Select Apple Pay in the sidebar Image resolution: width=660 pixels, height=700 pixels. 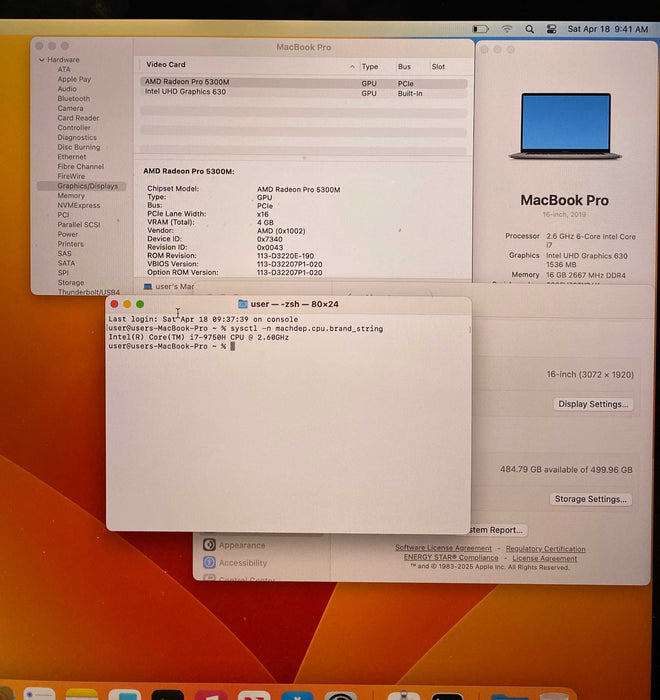point(74,79)
